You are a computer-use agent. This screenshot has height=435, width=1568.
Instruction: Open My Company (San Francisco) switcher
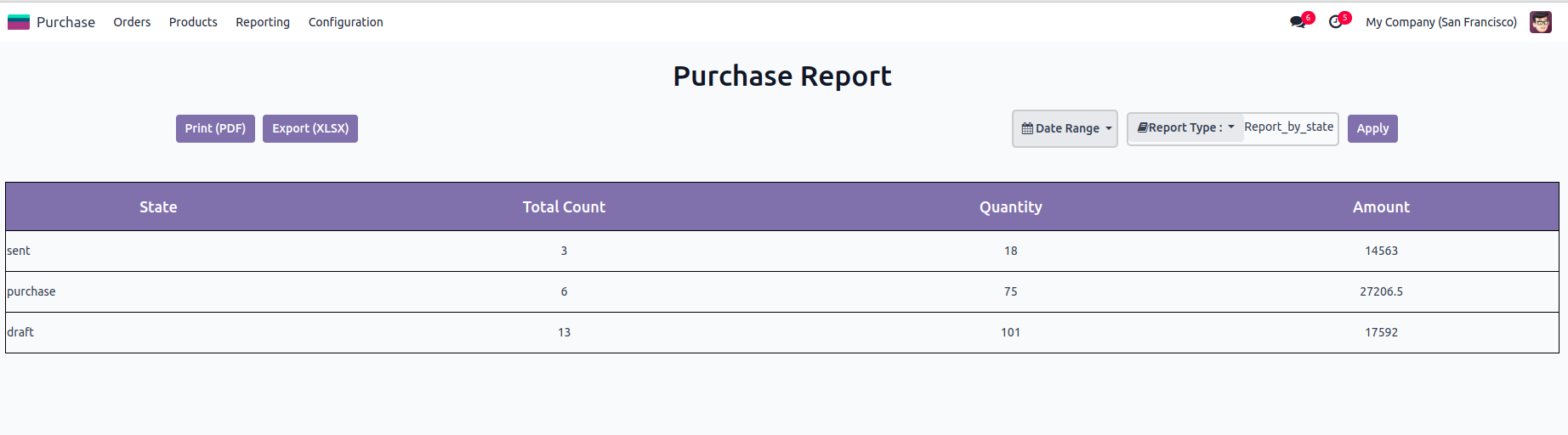tap(1440, 22)
